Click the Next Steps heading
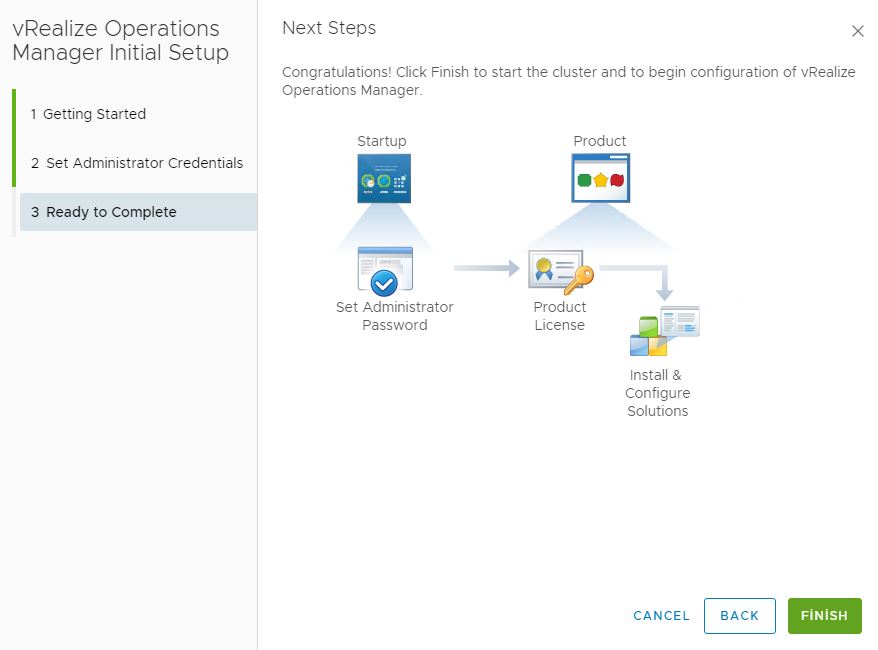Image resolution: width=878 pixels, height=650 pixels. pos(329,28)
